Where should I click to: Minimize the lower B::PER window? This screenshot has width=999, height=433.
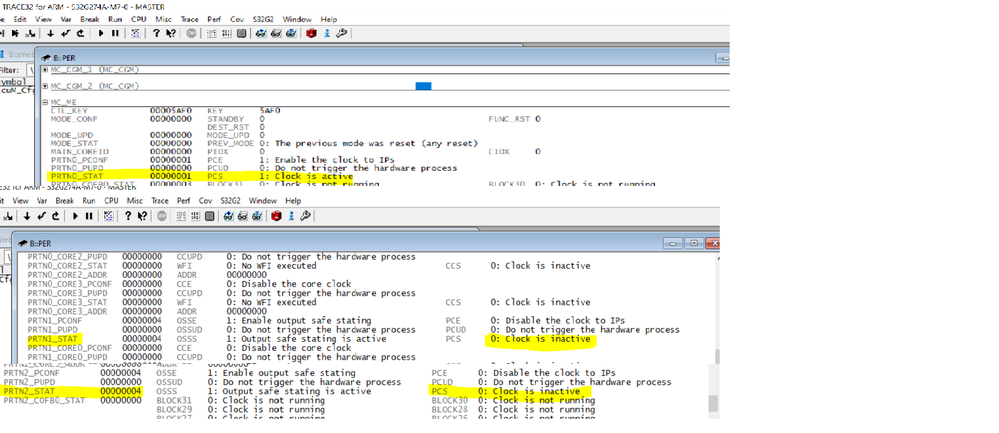(675, 243)
